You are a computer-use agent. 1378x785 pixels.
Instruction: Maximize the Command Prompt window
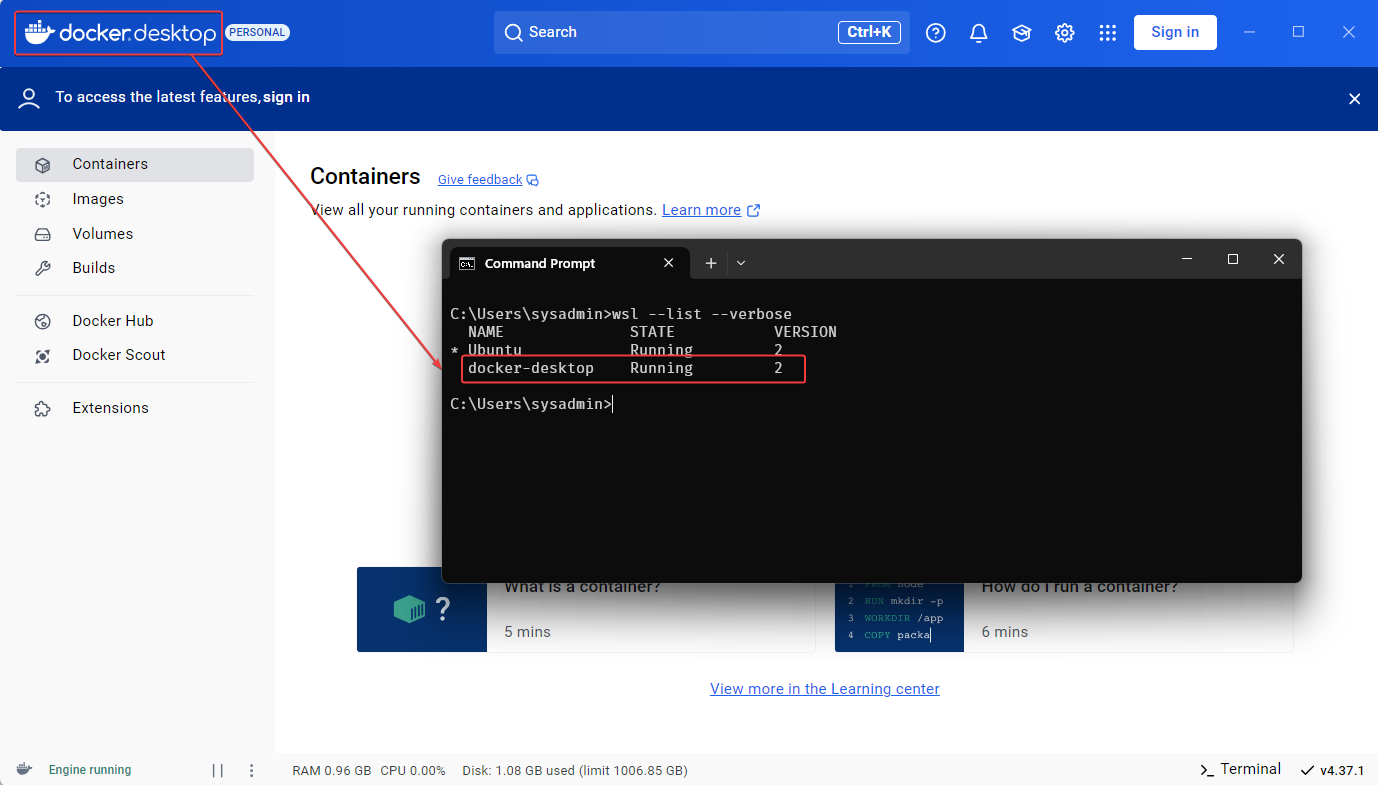[x=1233, y=259]
